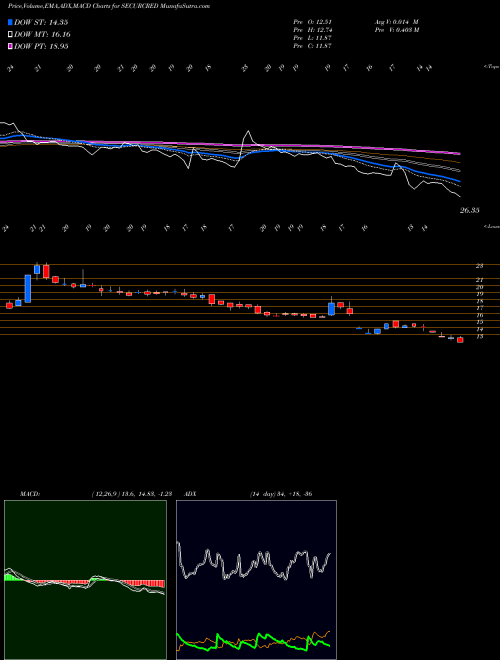
Task: Click the price axis label 18
Action: click(x=479, y=301)
